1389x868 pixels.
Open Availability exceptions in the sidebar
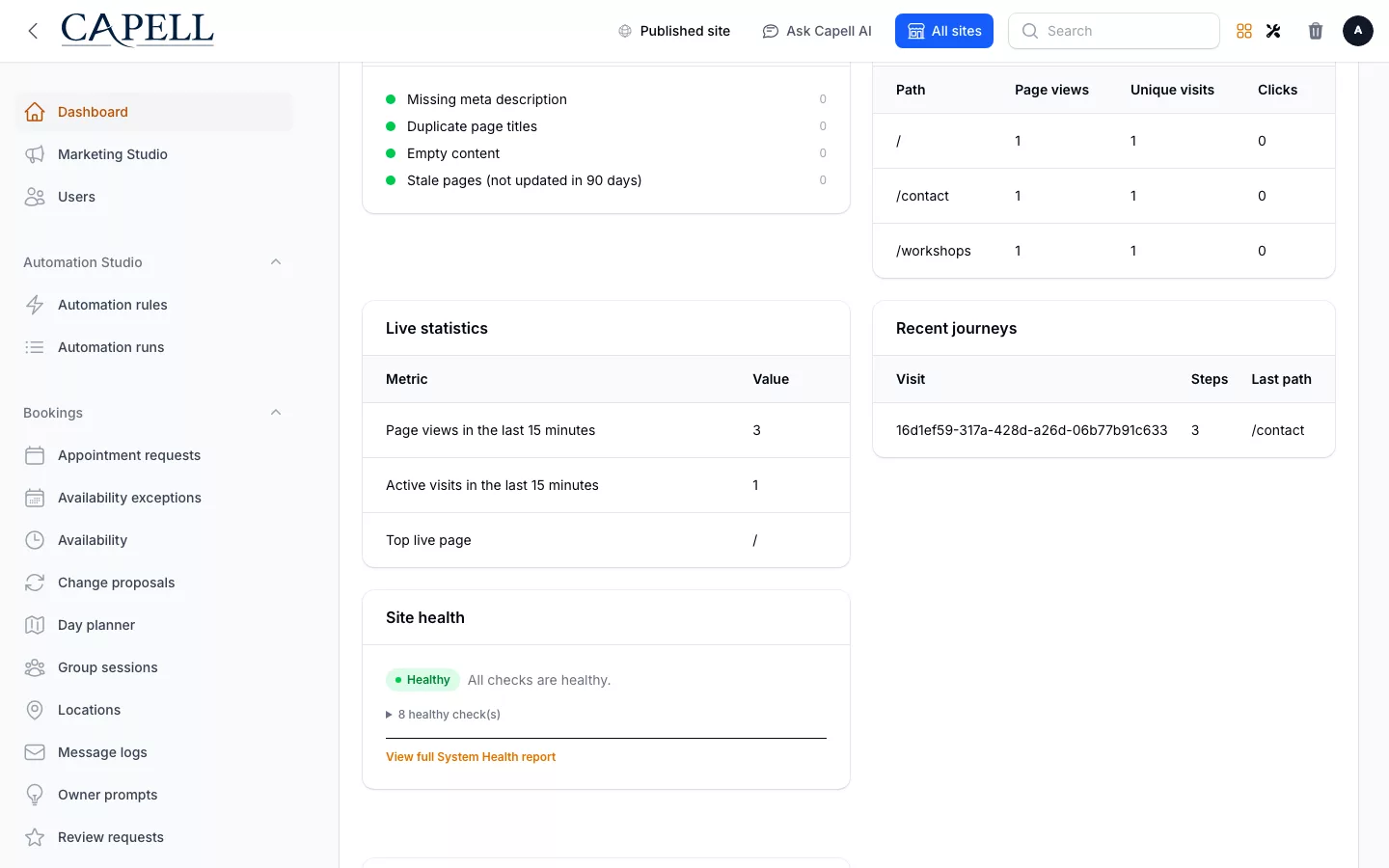(154, 498)
